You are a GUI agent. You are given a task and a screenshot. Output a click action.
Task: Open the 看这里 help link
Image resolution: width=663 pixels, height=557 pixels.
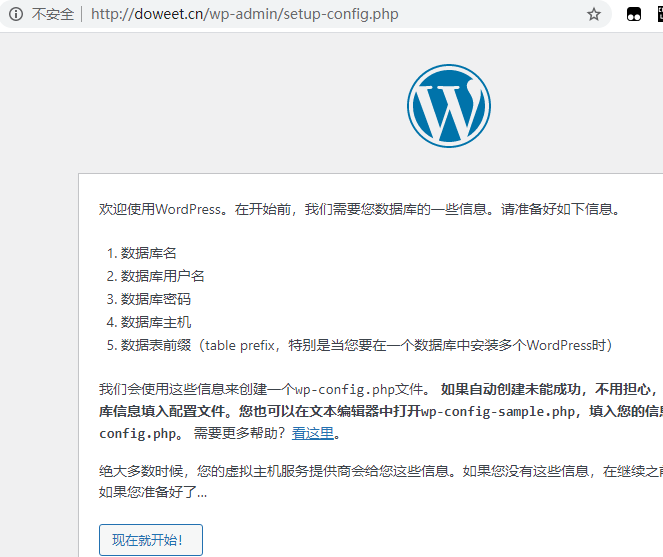313,433
